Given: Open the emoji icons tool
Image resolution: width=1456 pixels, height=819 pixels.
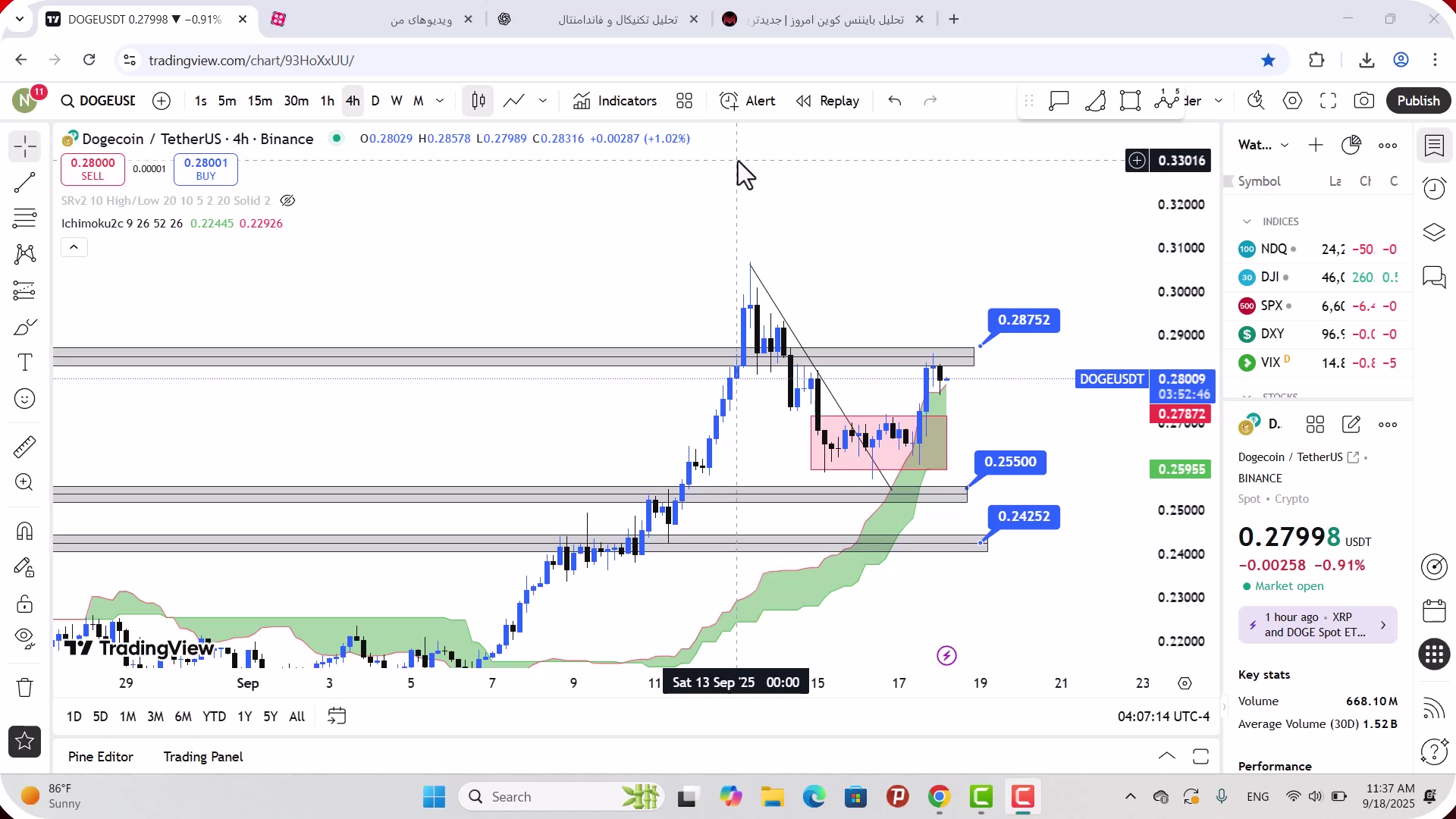Looking at the screenshot, I should click(25, 399).
